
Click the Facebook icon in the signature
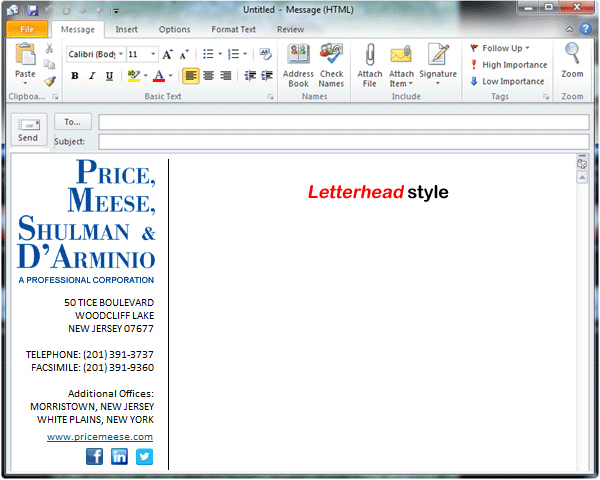(94, 457)
